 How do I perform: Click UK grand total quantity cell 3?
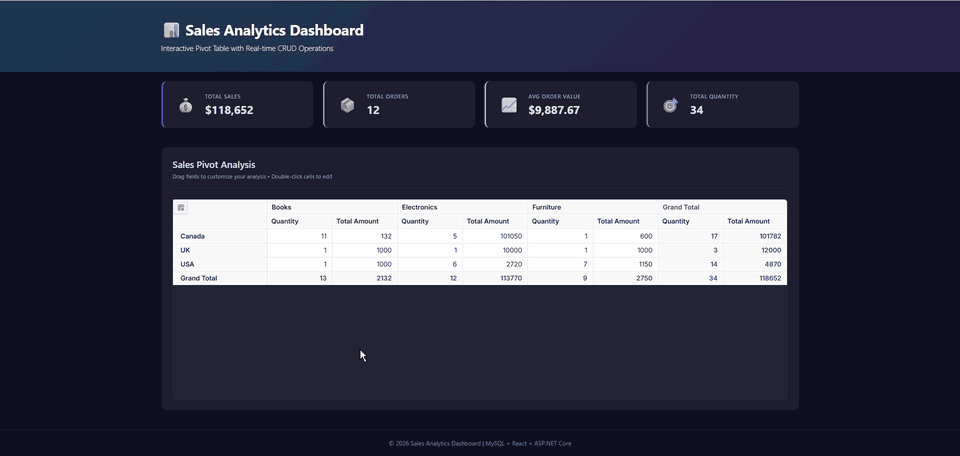click(x=690, y=250)
